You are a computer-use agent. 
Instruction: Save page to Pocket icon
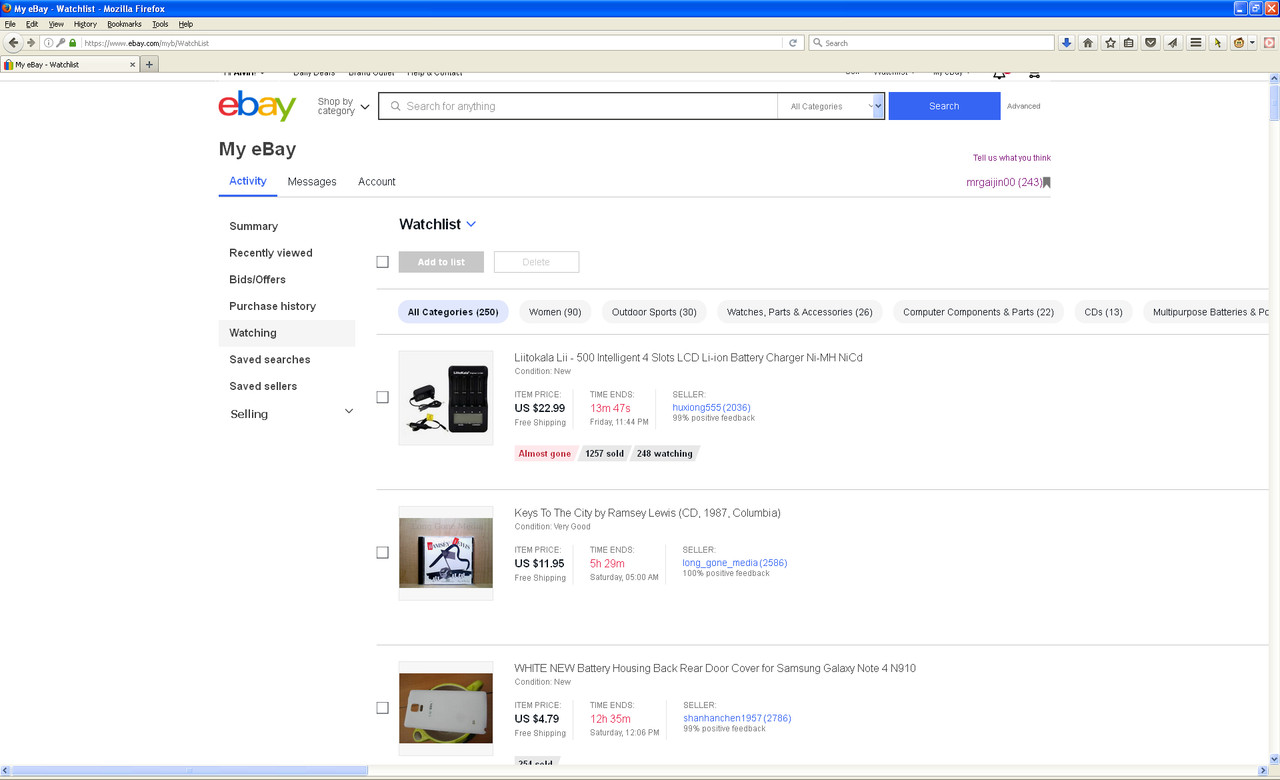1151,43
